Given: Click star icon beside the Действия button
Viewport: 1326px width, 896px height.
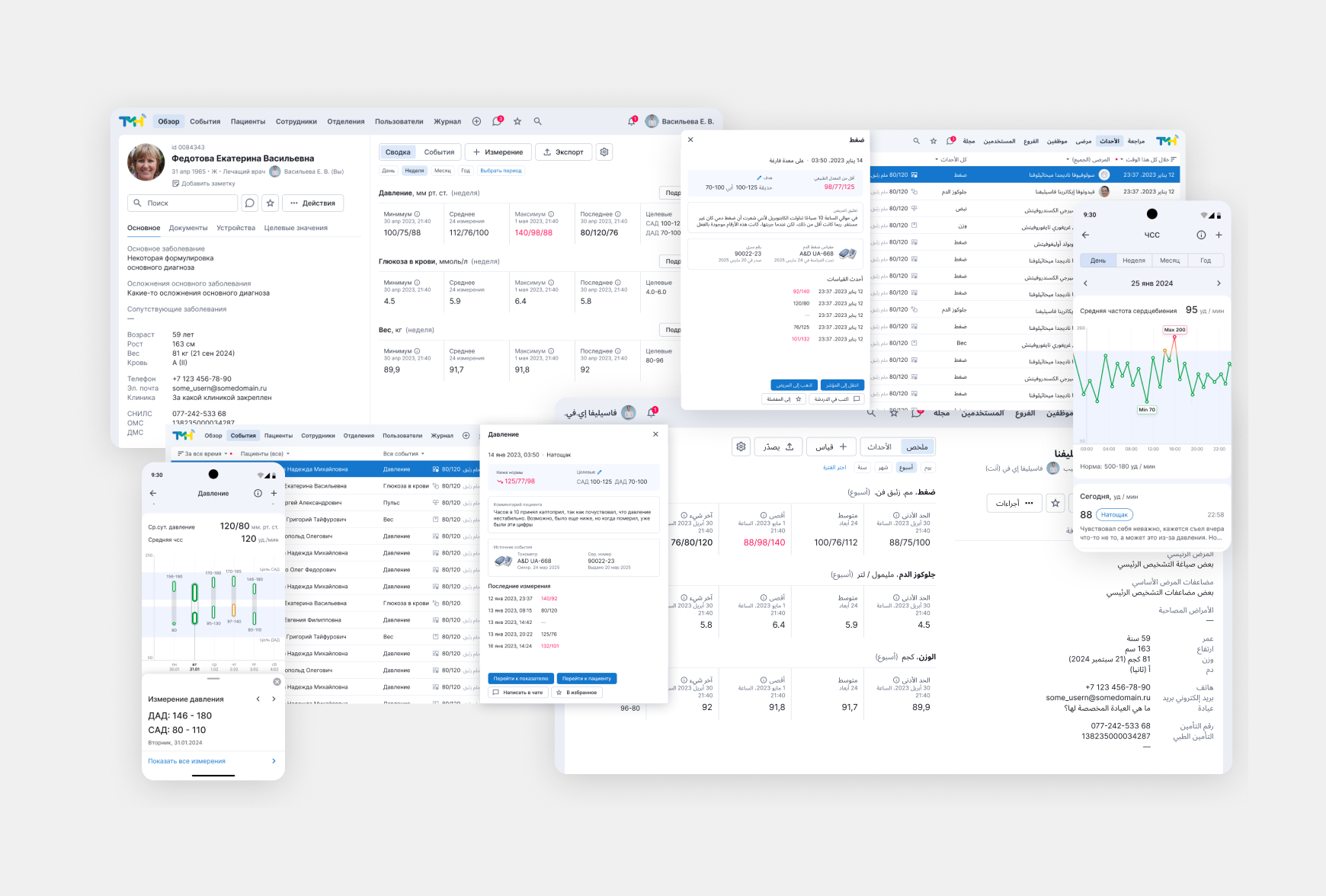Looking at the screenshot, I should [x=270, y=203].
